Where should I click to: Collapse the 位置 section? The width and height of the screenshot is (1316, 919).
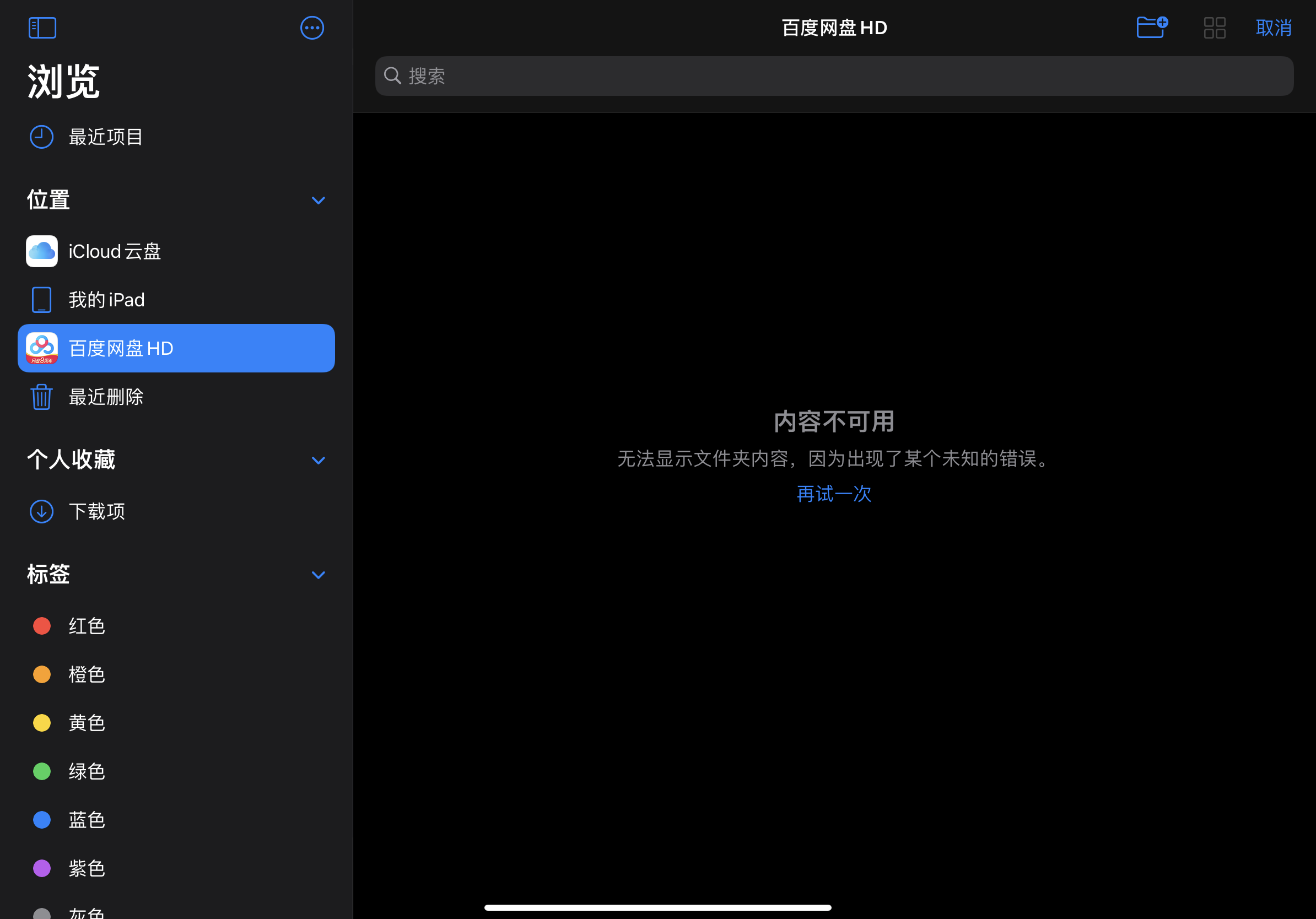tap(318, 200)
